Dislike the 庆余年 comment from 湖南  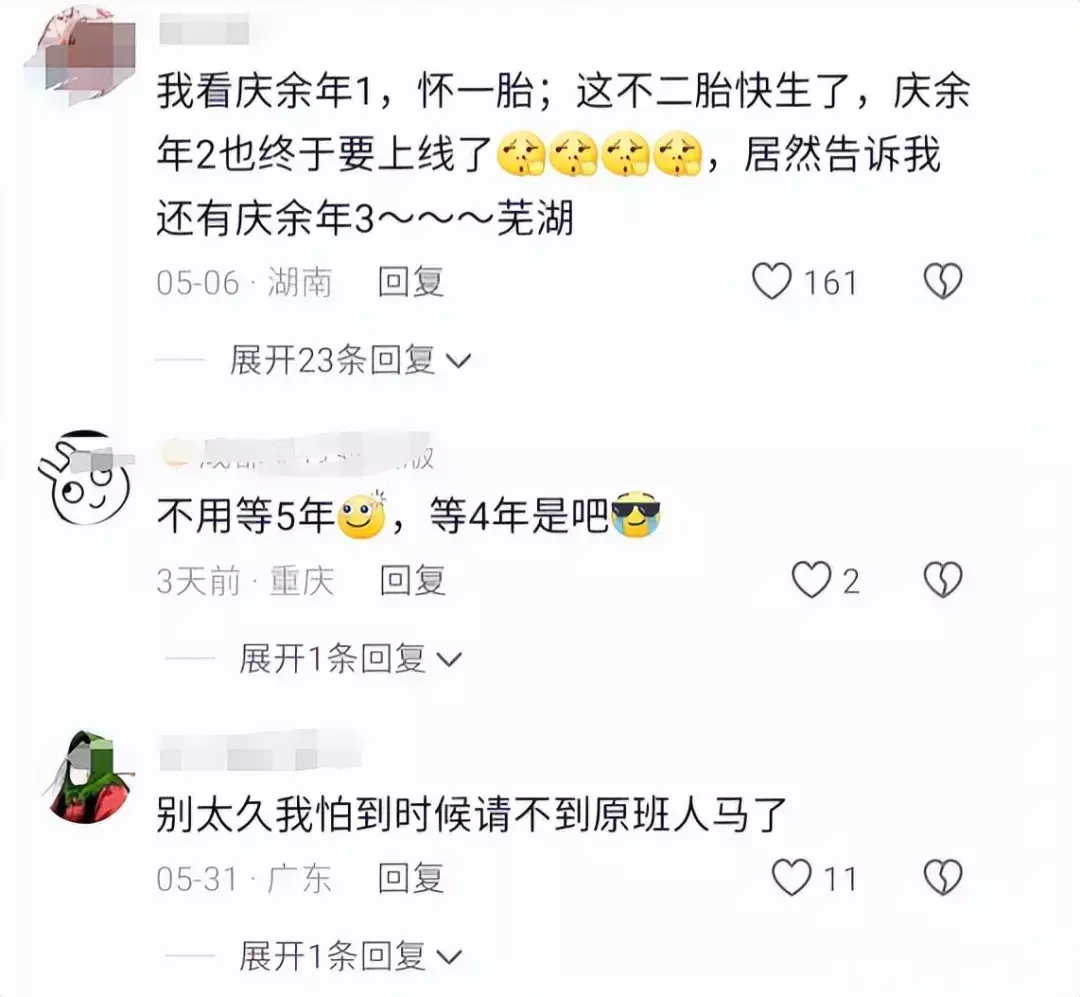click(942, 282)
